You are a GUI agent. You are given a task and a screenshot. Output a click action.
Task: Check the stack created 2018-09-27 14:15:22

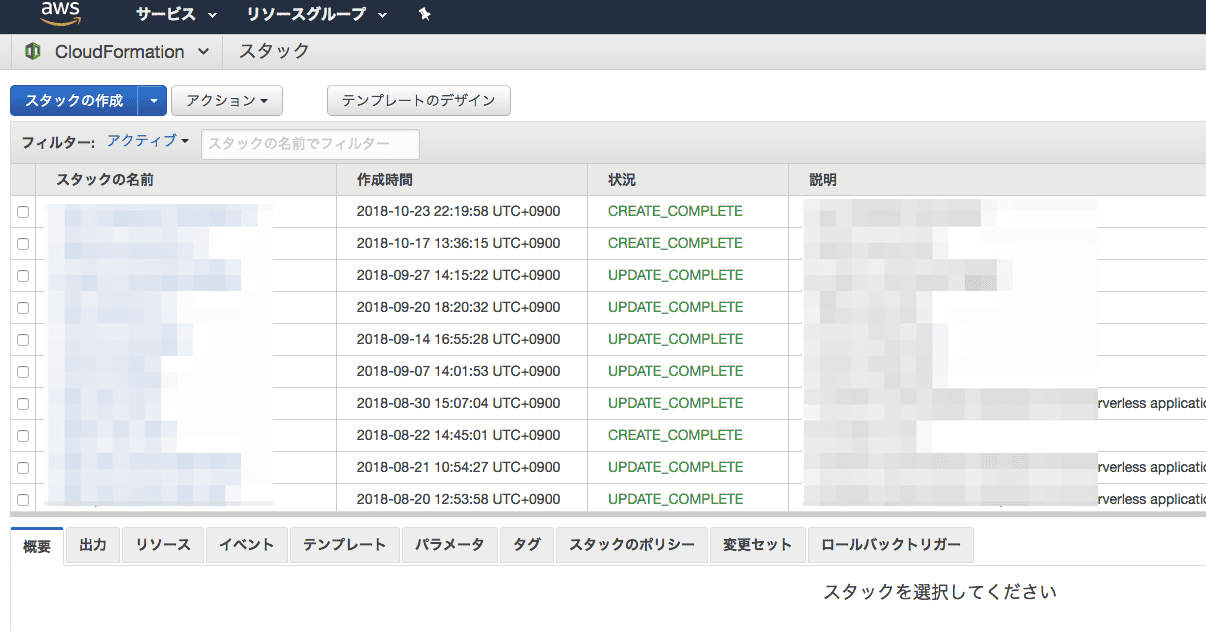click(x=23, y=276)
